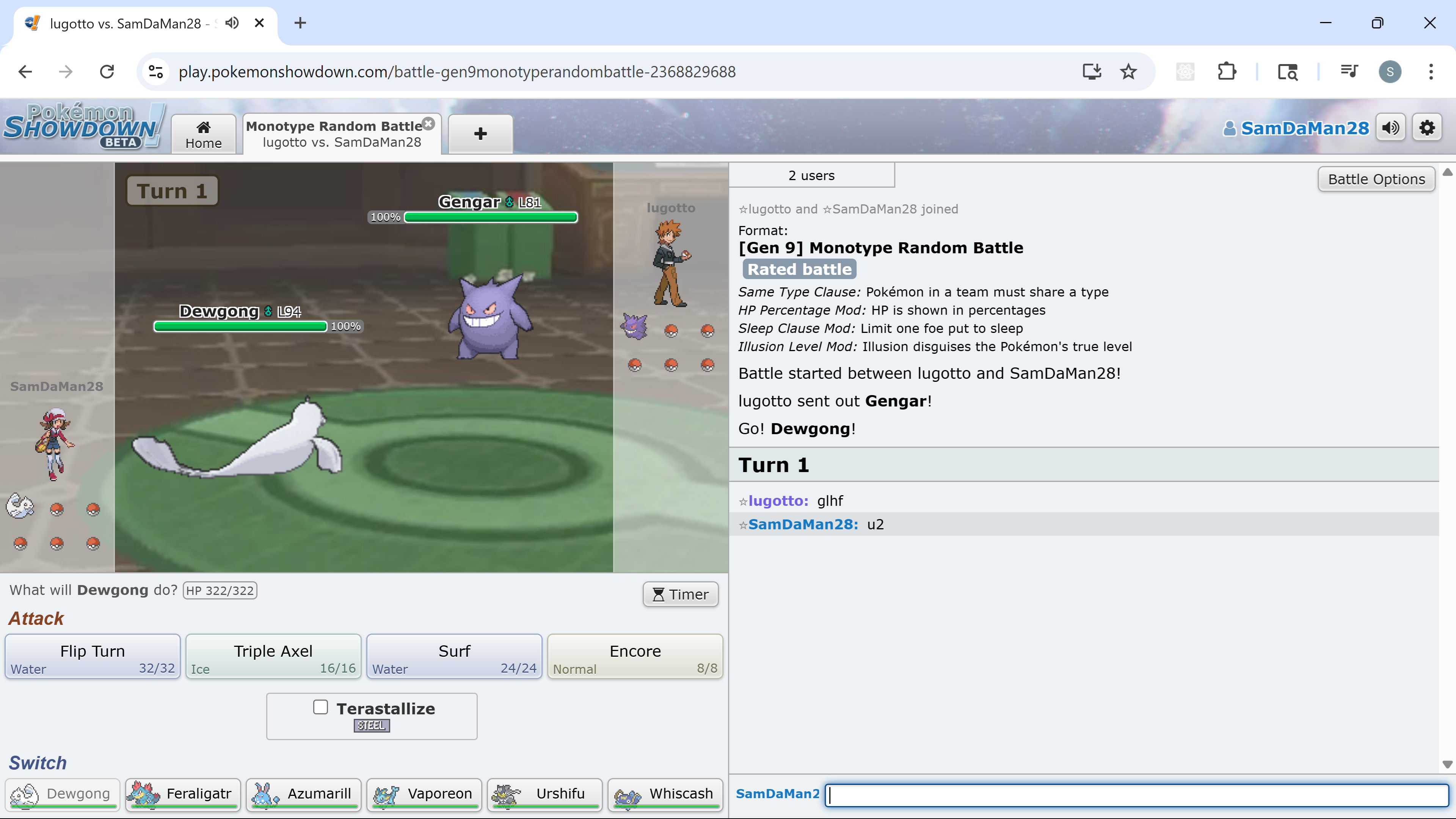Screen dimensions: 1456x819
Task: Toggle the Showdown sound volume icon
Action: 1390,128
